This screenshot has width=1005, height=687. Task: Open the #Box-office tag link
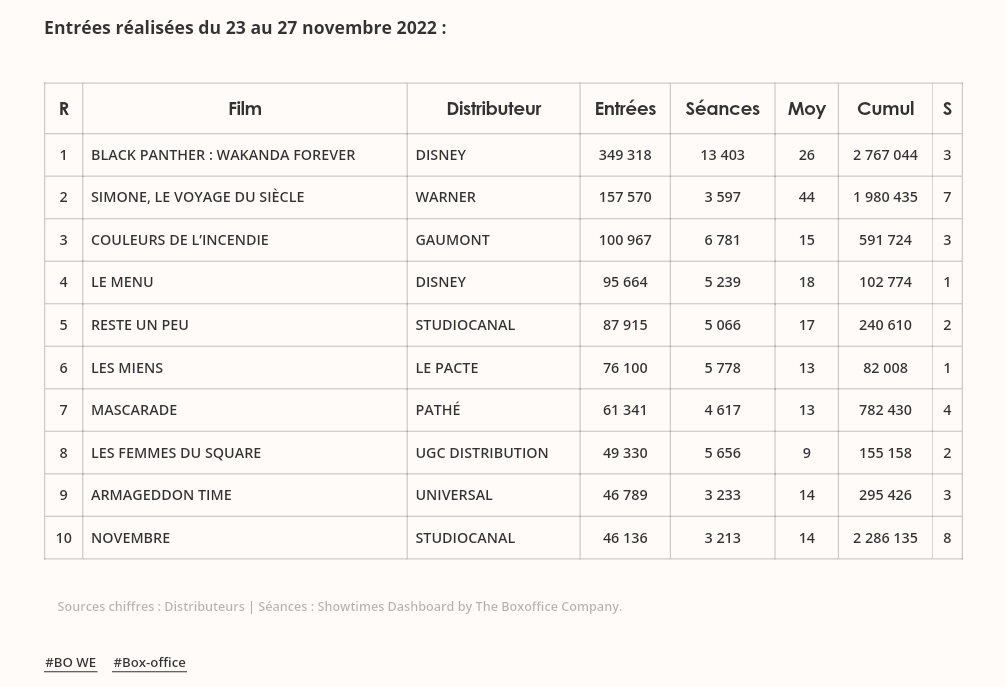click(149, 662)
